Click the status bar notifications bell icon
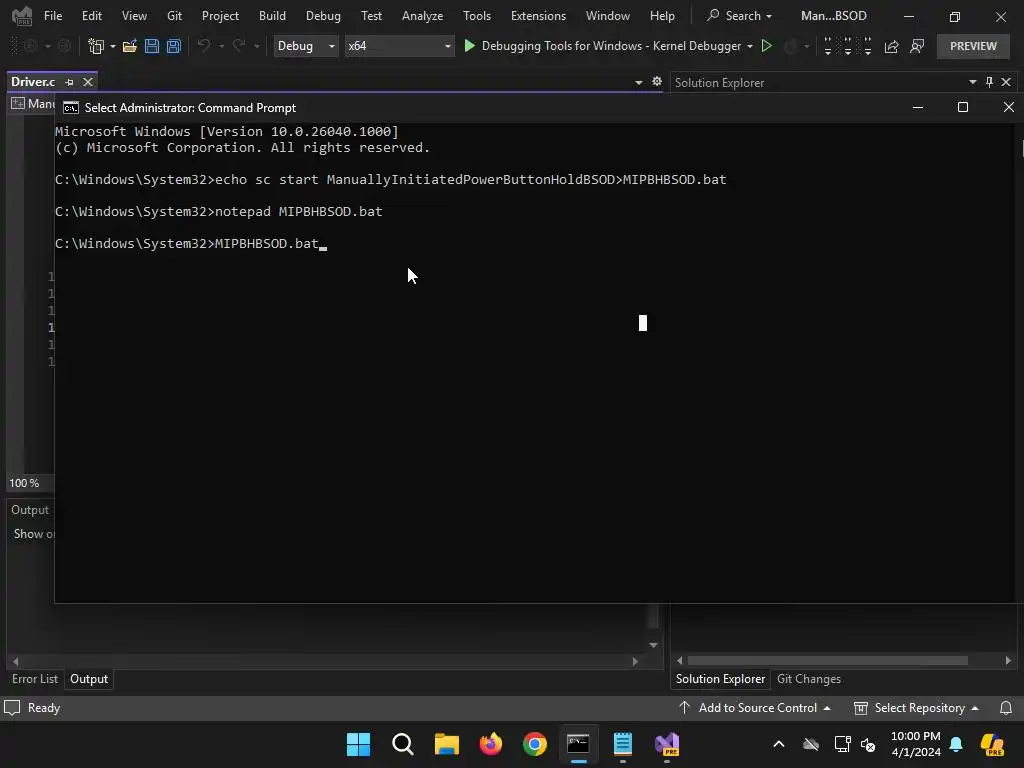Image resolution: width=1024 pixels, height=768 pixels. click(1006, 708)
